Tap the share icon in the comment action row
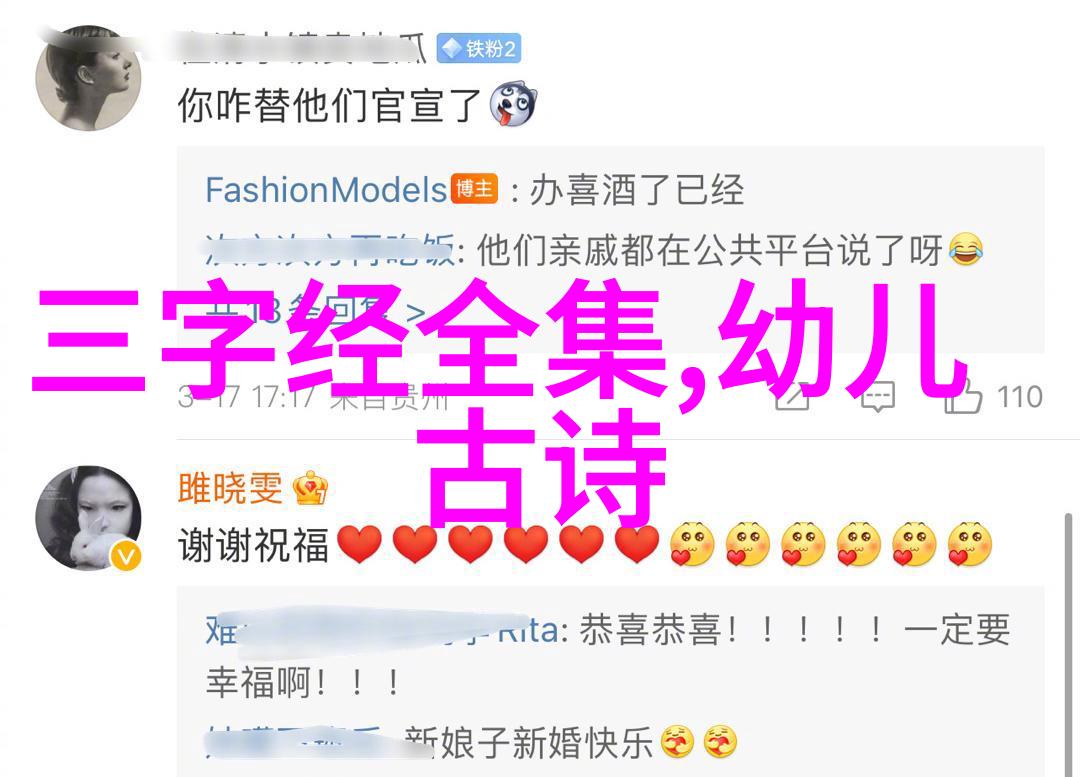The width and height of the screenshot is (1080, 777). pos(792,397)
